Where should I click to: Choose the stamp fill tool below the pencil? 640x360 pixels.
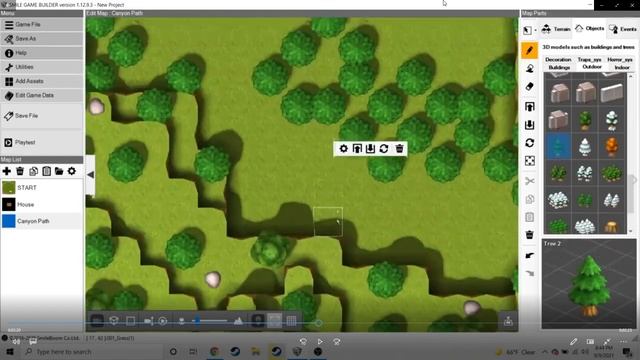point(529,69)
